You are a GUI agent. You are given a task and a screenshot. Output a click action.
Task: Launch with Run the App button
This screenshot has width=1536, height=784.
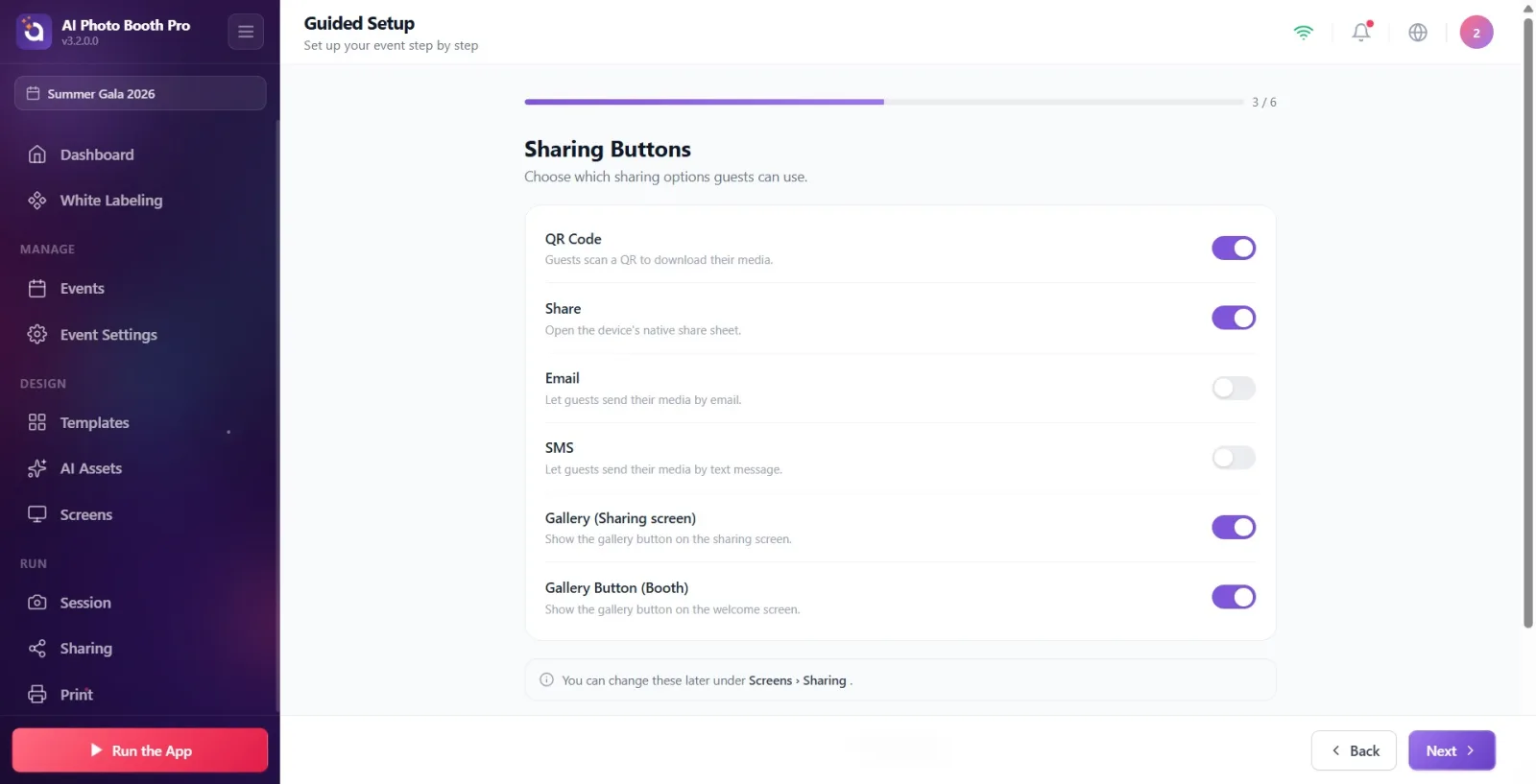pos(140,750)
